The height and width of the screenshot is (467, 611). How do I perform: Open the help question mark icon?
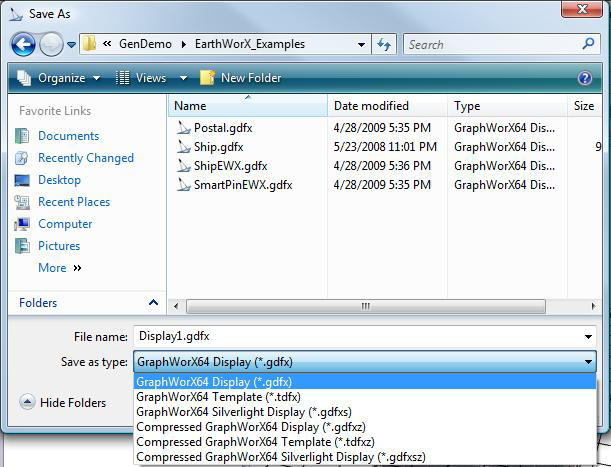tap(585, 78)
